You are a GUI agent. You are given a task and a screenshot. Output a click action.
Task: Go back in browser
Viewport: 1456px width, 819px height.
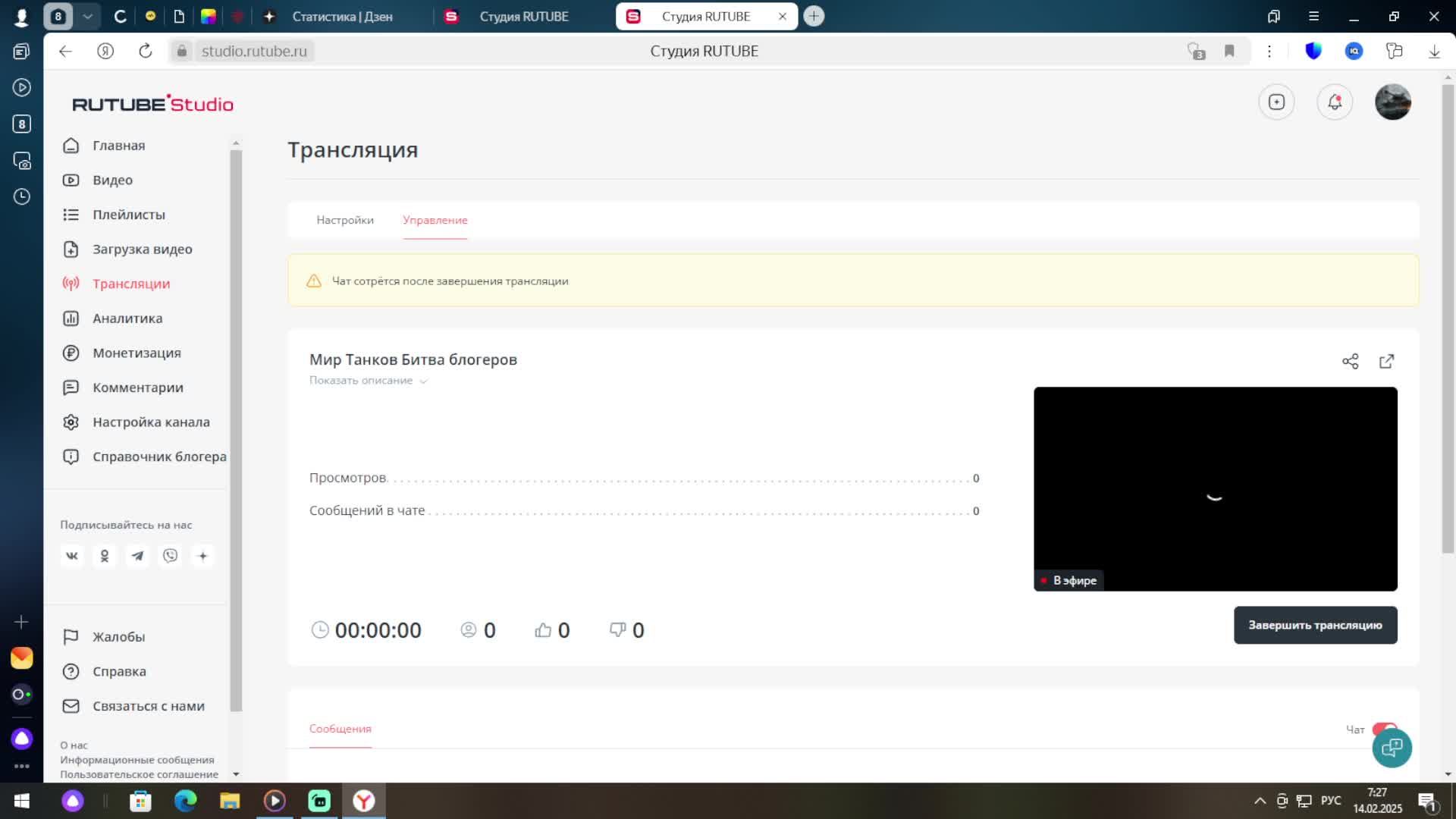click(66, 51)
